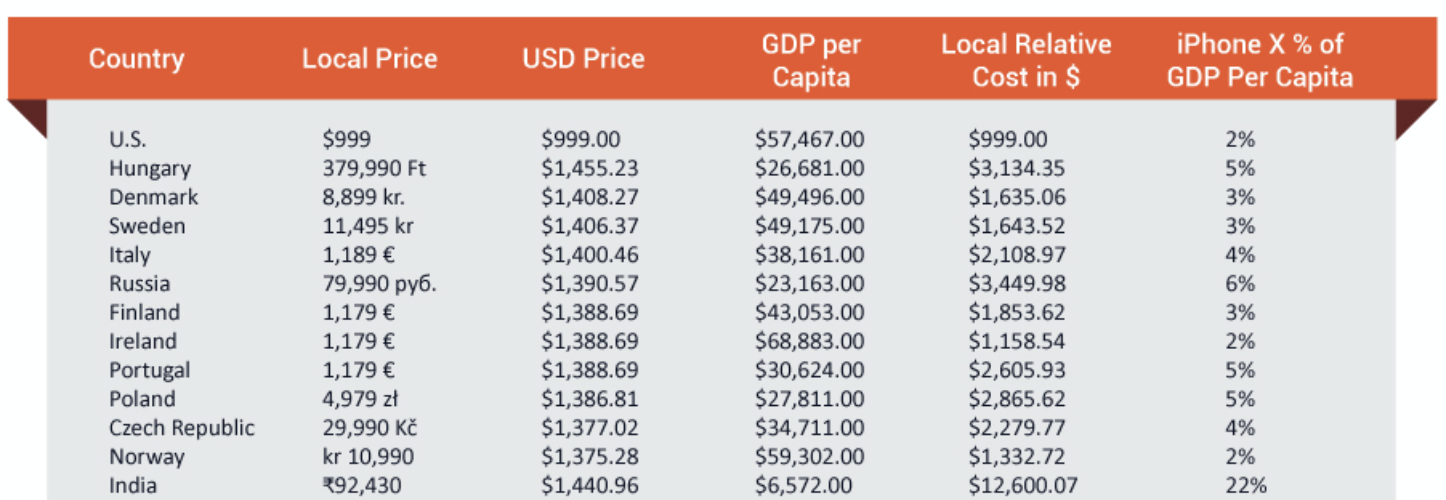Select the Denmark country row label
The image size is (1446, 500).
coord(154,197)
